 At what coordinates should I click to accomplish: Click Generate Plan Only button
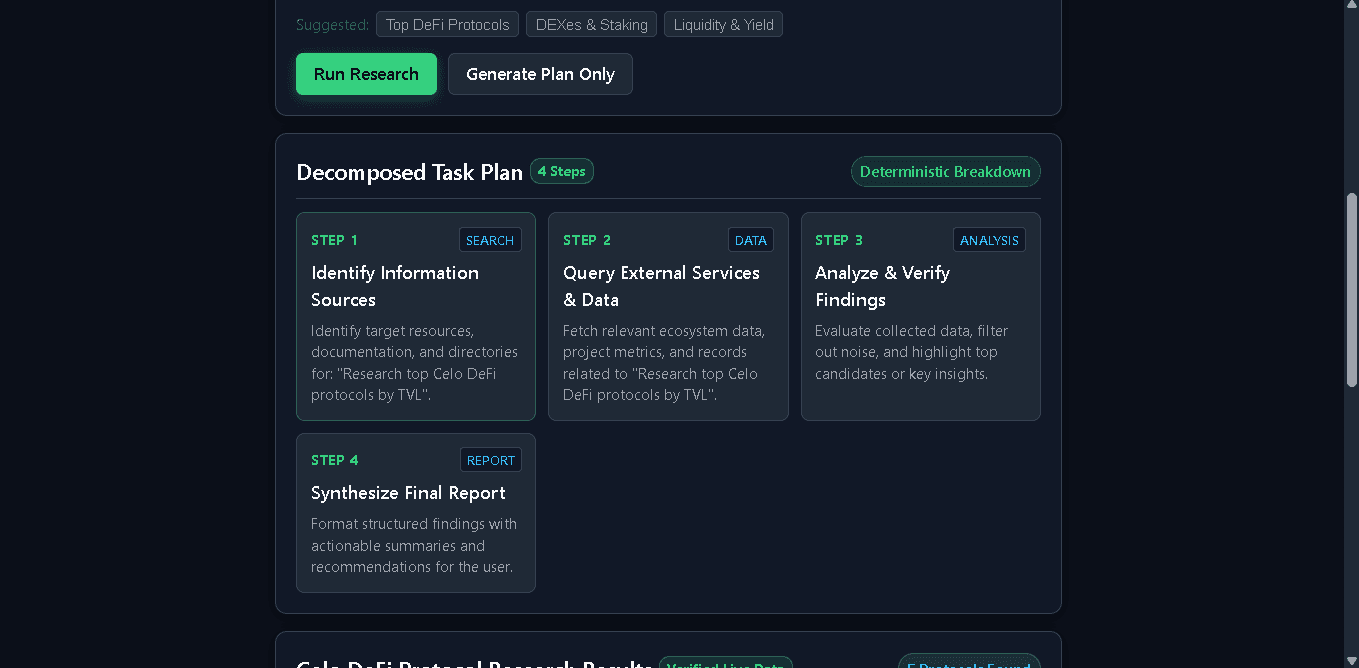[x=540, y=74]
